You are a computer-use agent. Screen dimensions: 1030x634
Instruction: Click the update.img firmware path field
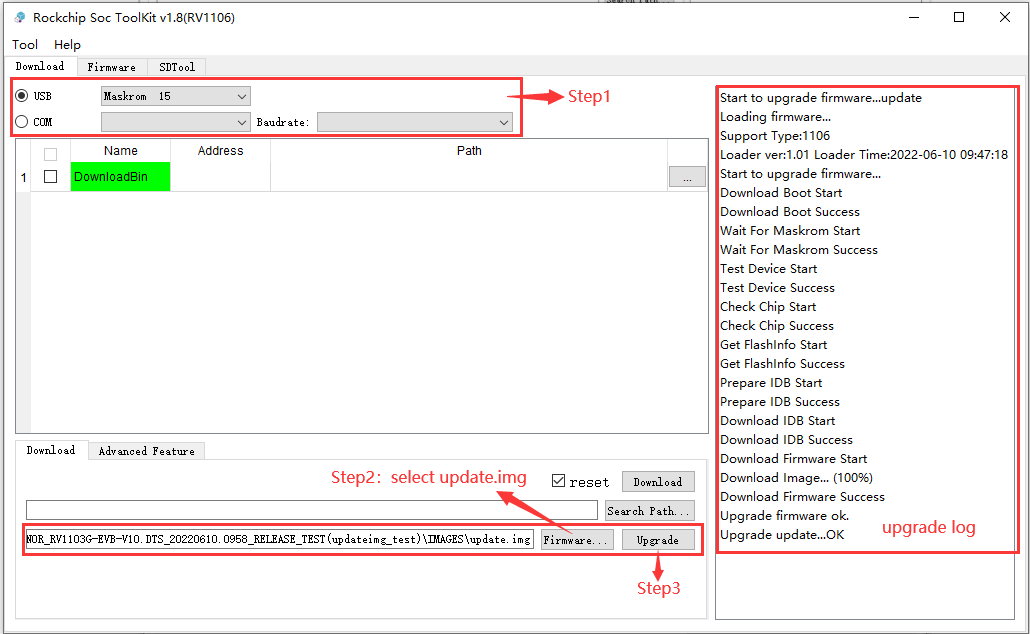[280, 540]
